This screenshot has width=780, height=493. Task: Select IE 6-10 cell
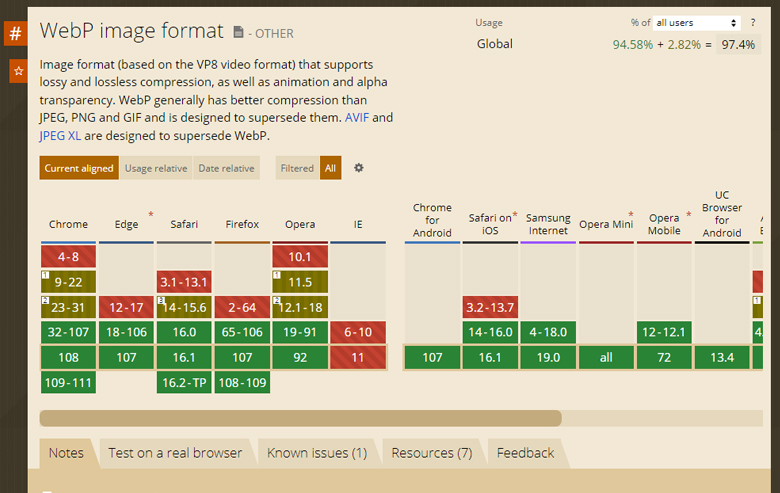[358, 332]
